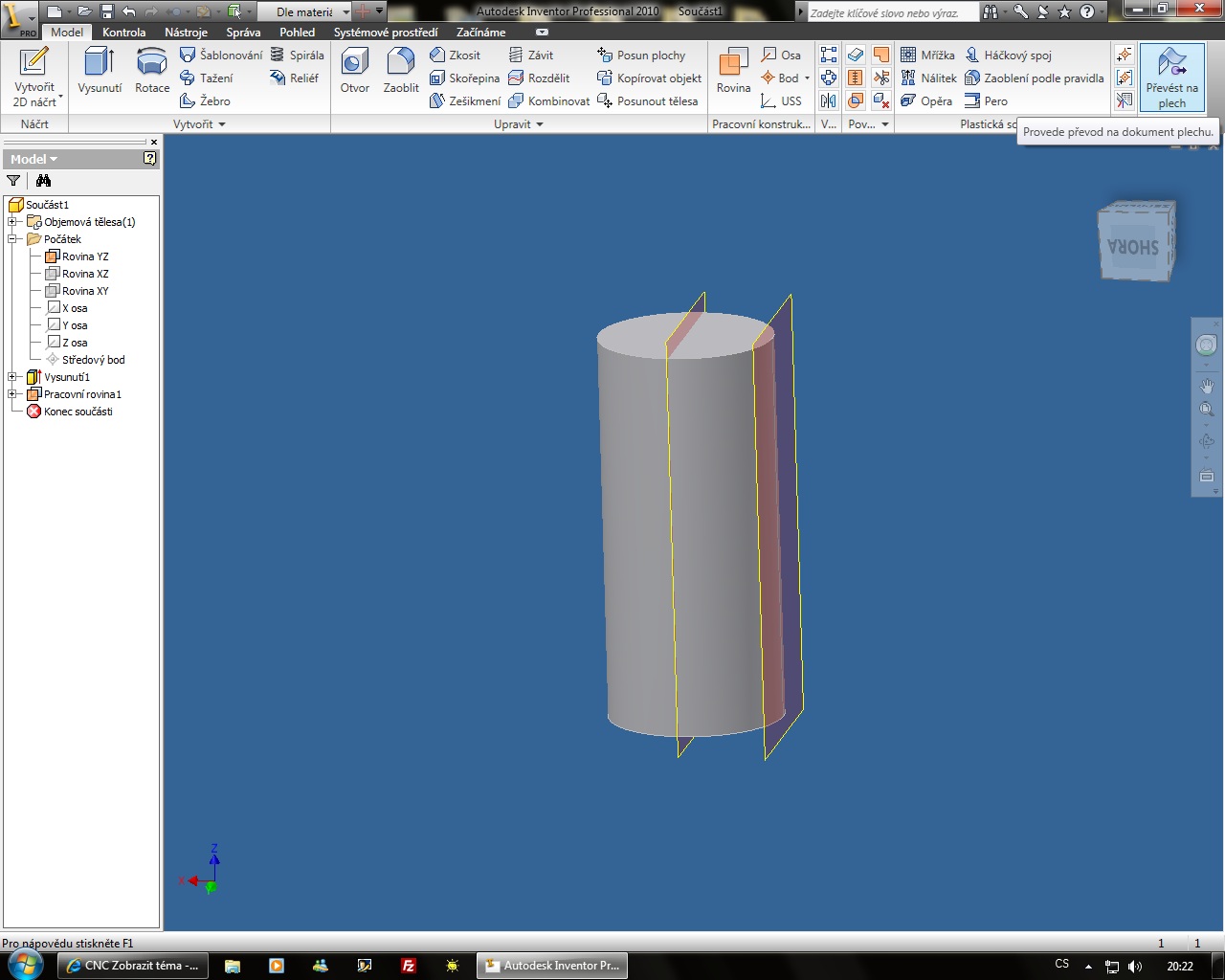Select the Vysunutí extrude tool
Image resolution: width=1225 pixels, height=980 pixels.
pos(100,73)
